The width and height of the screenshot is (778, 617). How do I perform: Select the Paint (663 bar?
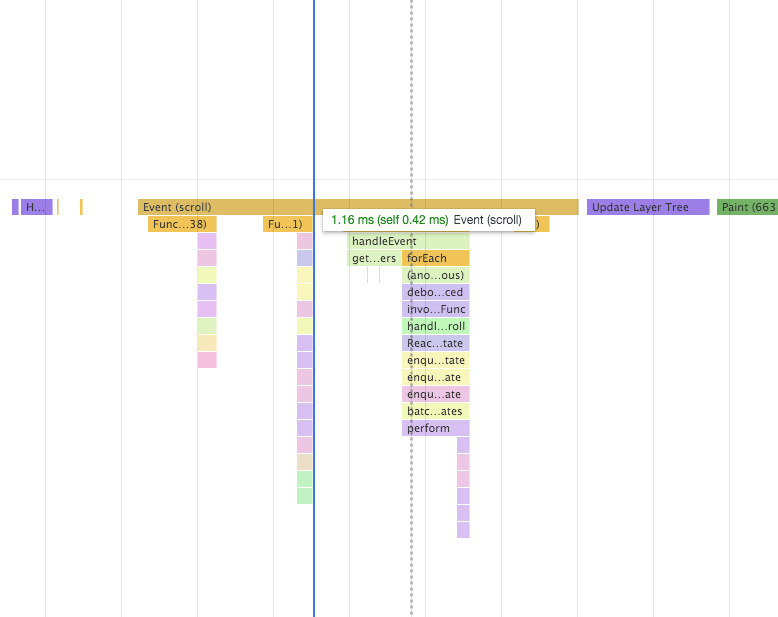(747, 207)
